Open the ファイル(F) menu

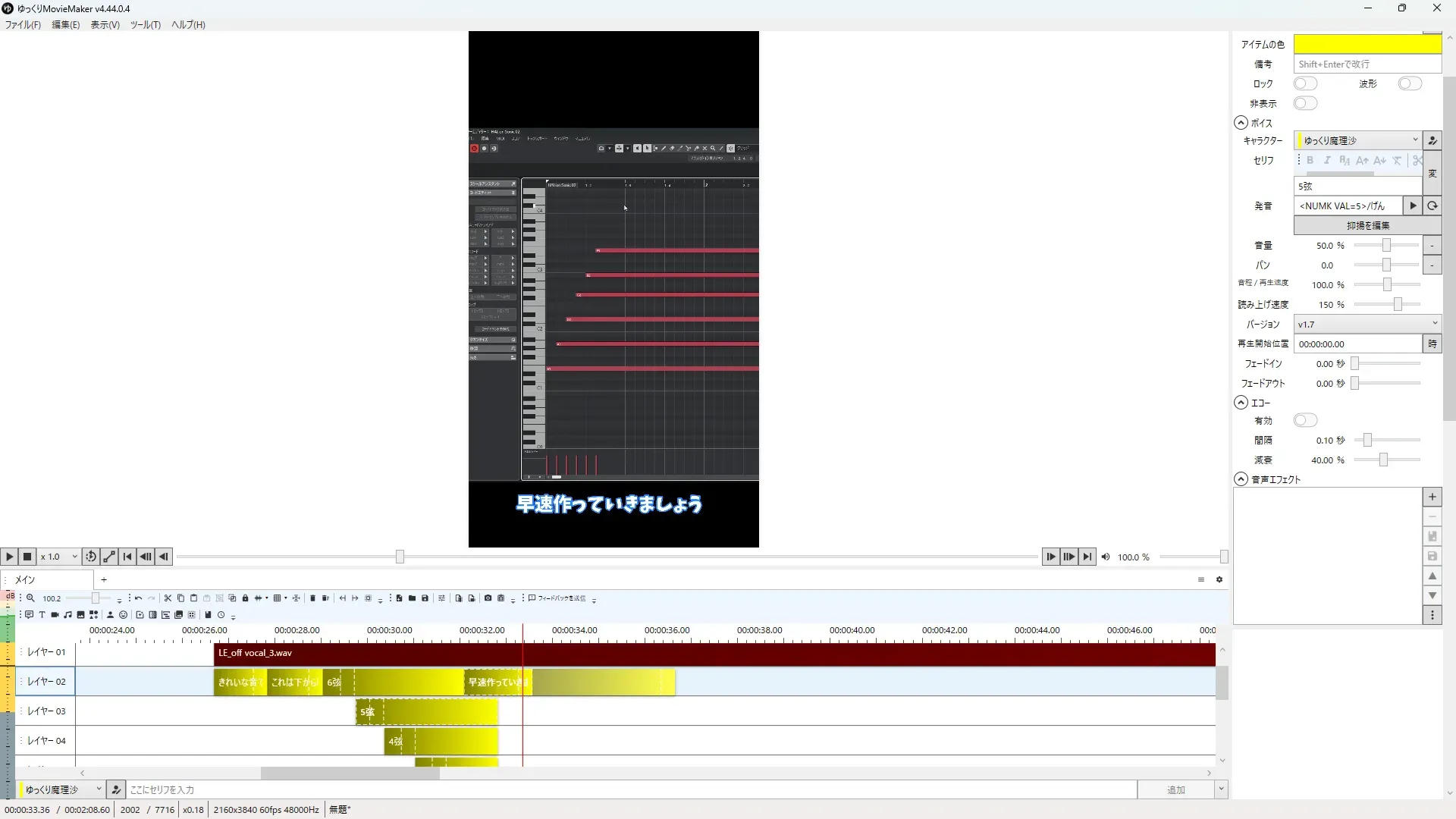point(23,24)
